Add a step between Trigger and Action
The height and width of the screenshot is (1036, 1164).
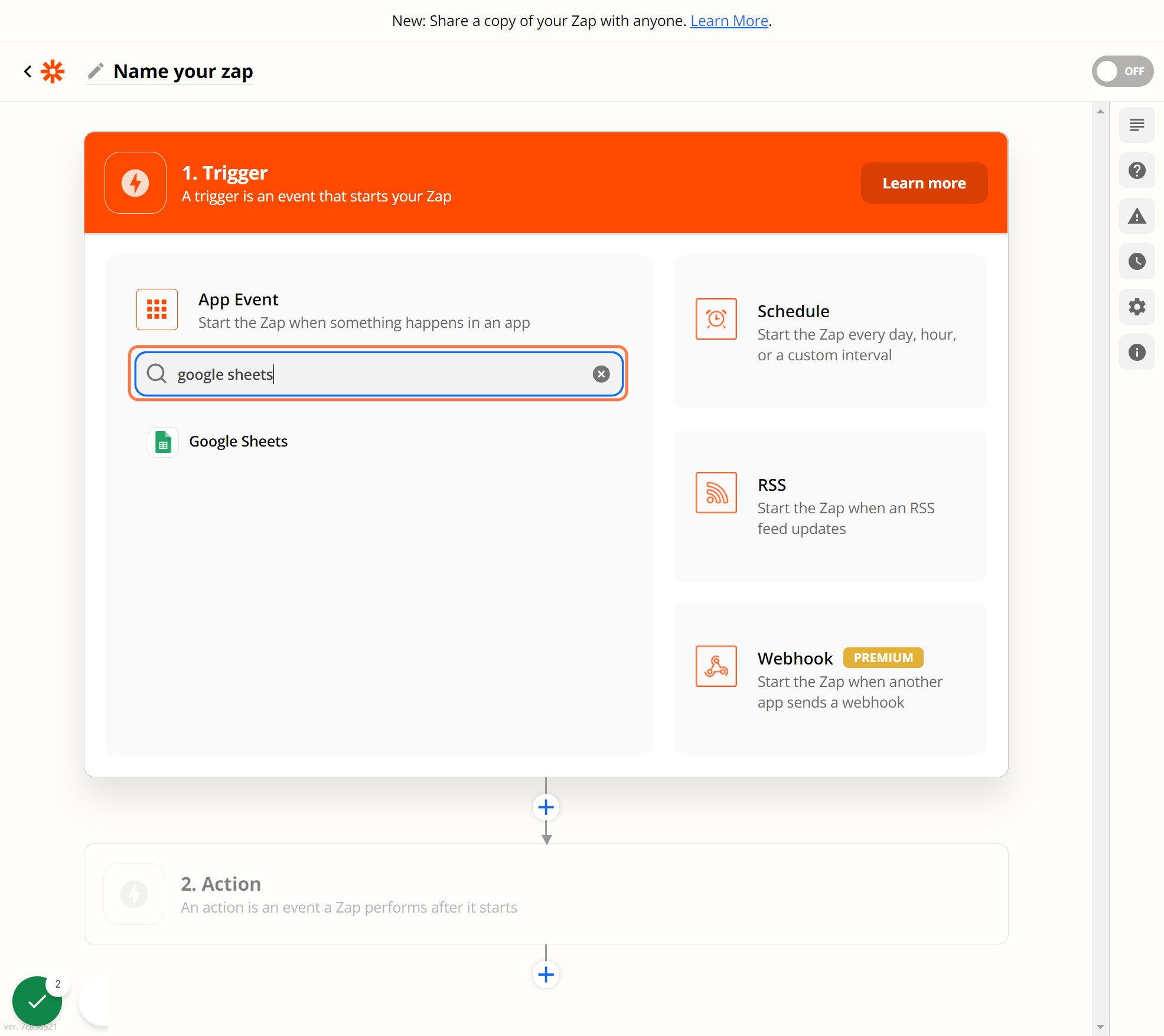click(x=546, y=807)
